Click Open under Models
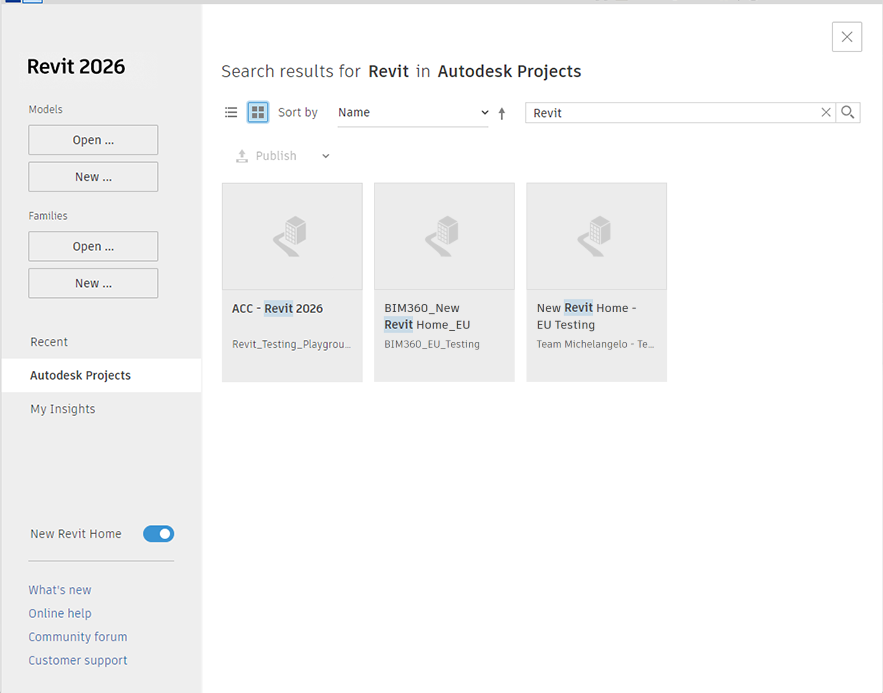This screenshot has height=693, width=883. coord(93,140)
